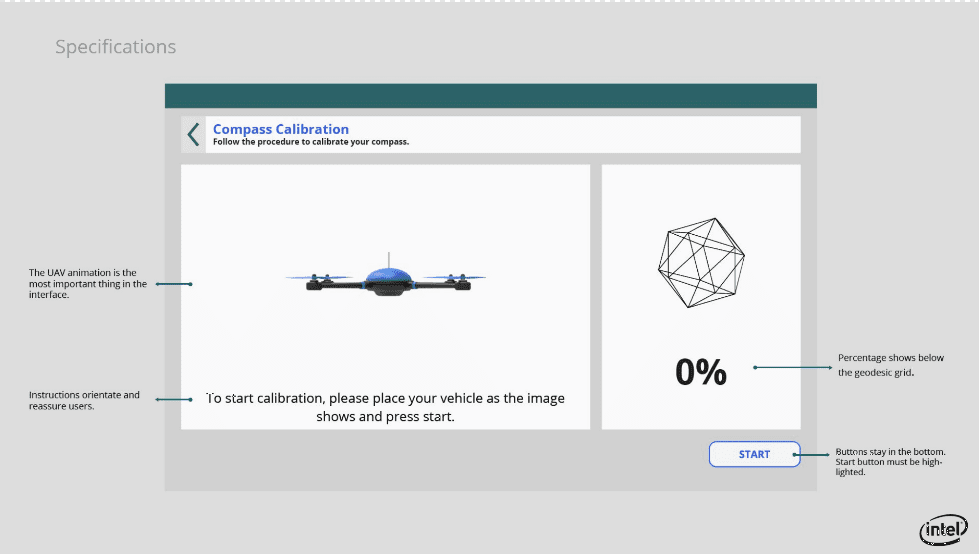Click the drone's blue center dome
The width and height of the screenshot is (980, 554).
[387, 277]
